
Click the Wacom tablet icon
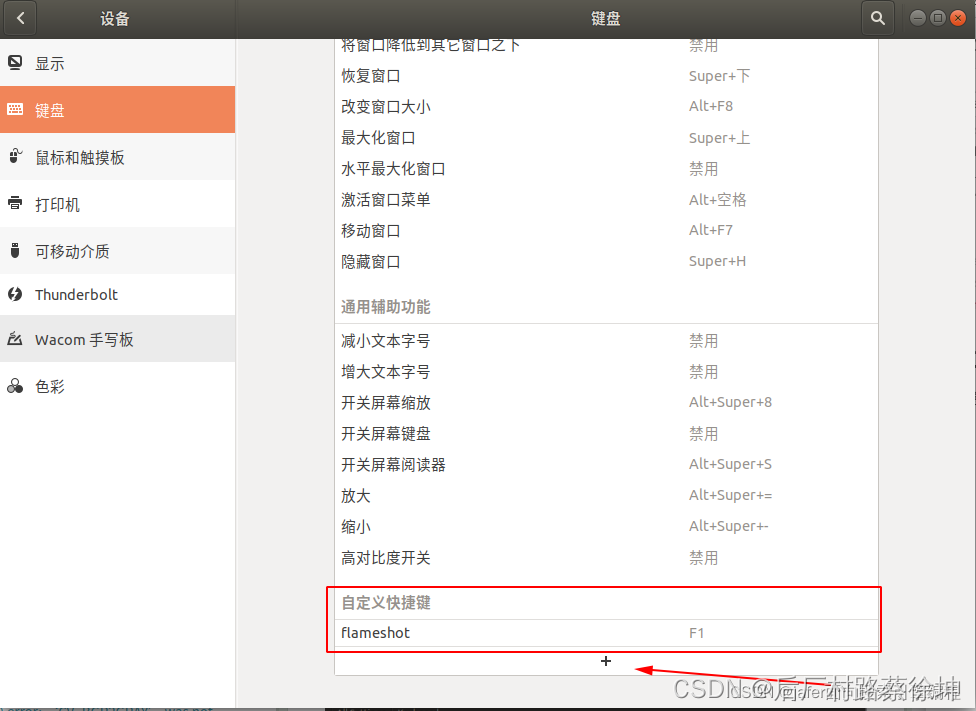(x=15, y=339)
